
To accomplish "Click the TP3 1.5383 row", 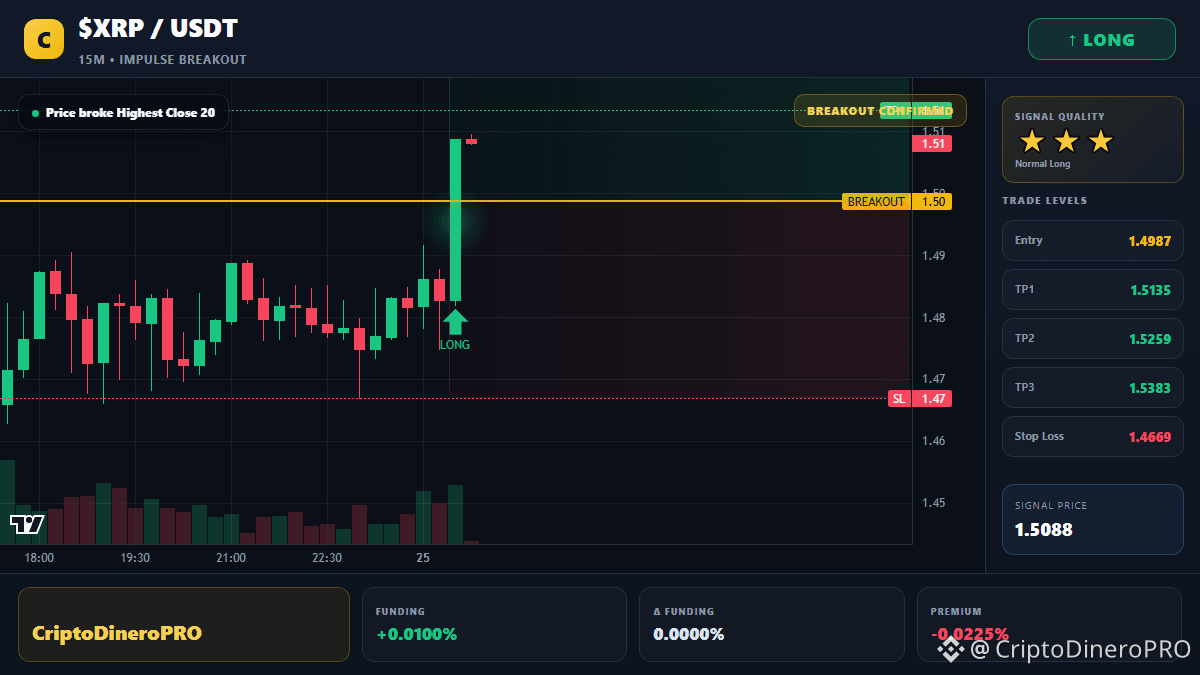I will pos(1092,387).
